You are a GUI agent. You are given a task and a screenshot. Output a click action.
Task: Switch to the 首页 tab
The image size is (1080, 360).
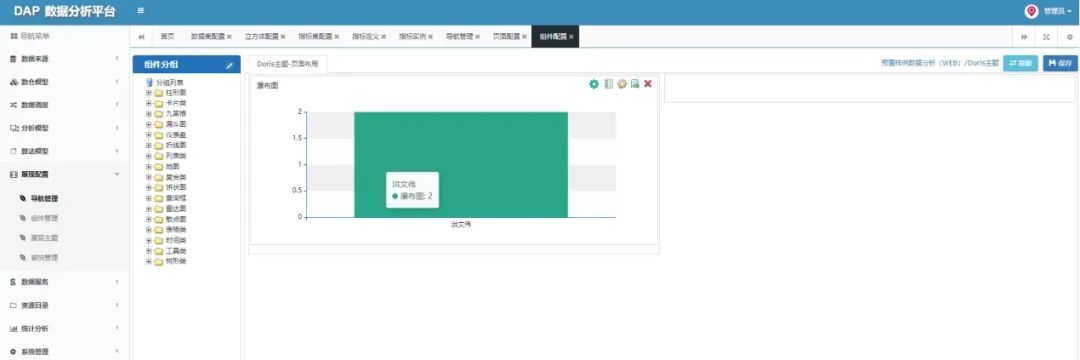[167, 36]
